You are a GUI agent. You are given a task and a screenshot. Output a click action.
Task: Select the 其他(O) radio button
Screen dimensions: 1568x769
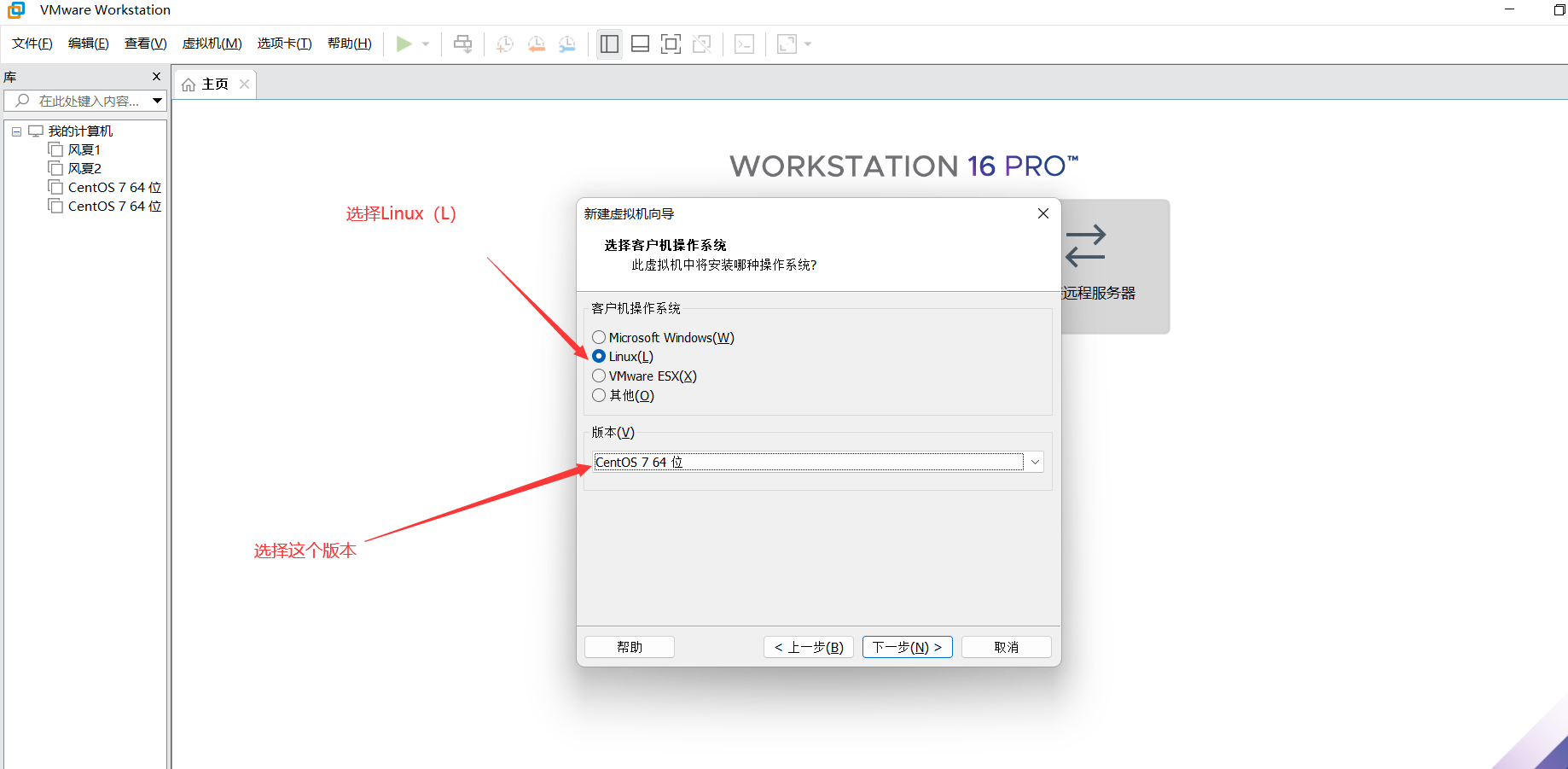pos(599,396)
